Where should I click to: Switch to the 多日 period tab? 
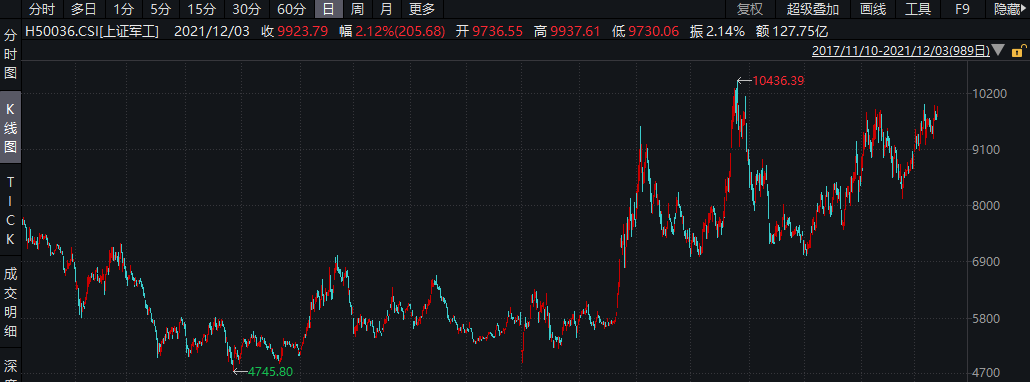tap(83, 9)
